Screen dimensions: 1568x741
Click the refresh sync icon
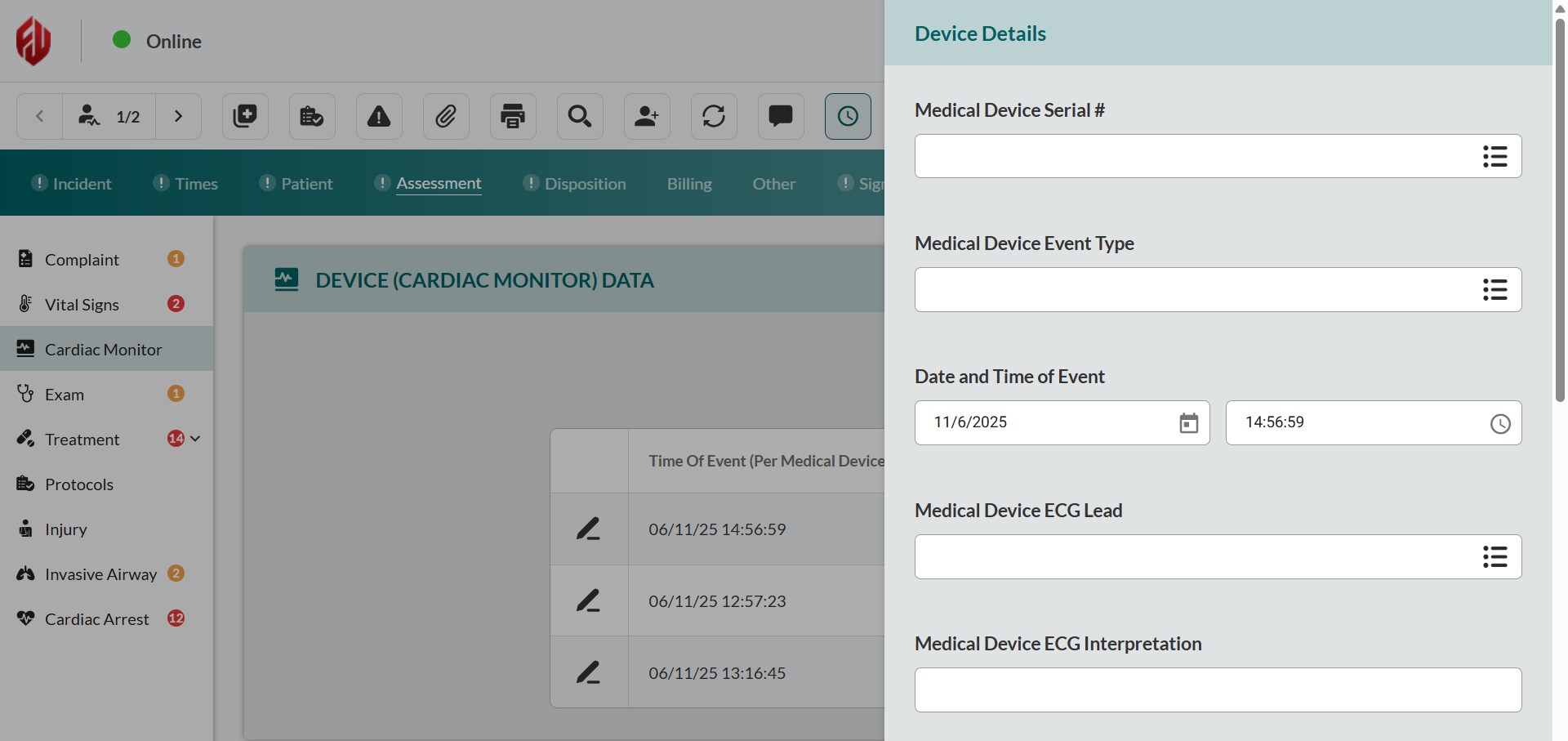pyautogui.click(x=714, y=117)
